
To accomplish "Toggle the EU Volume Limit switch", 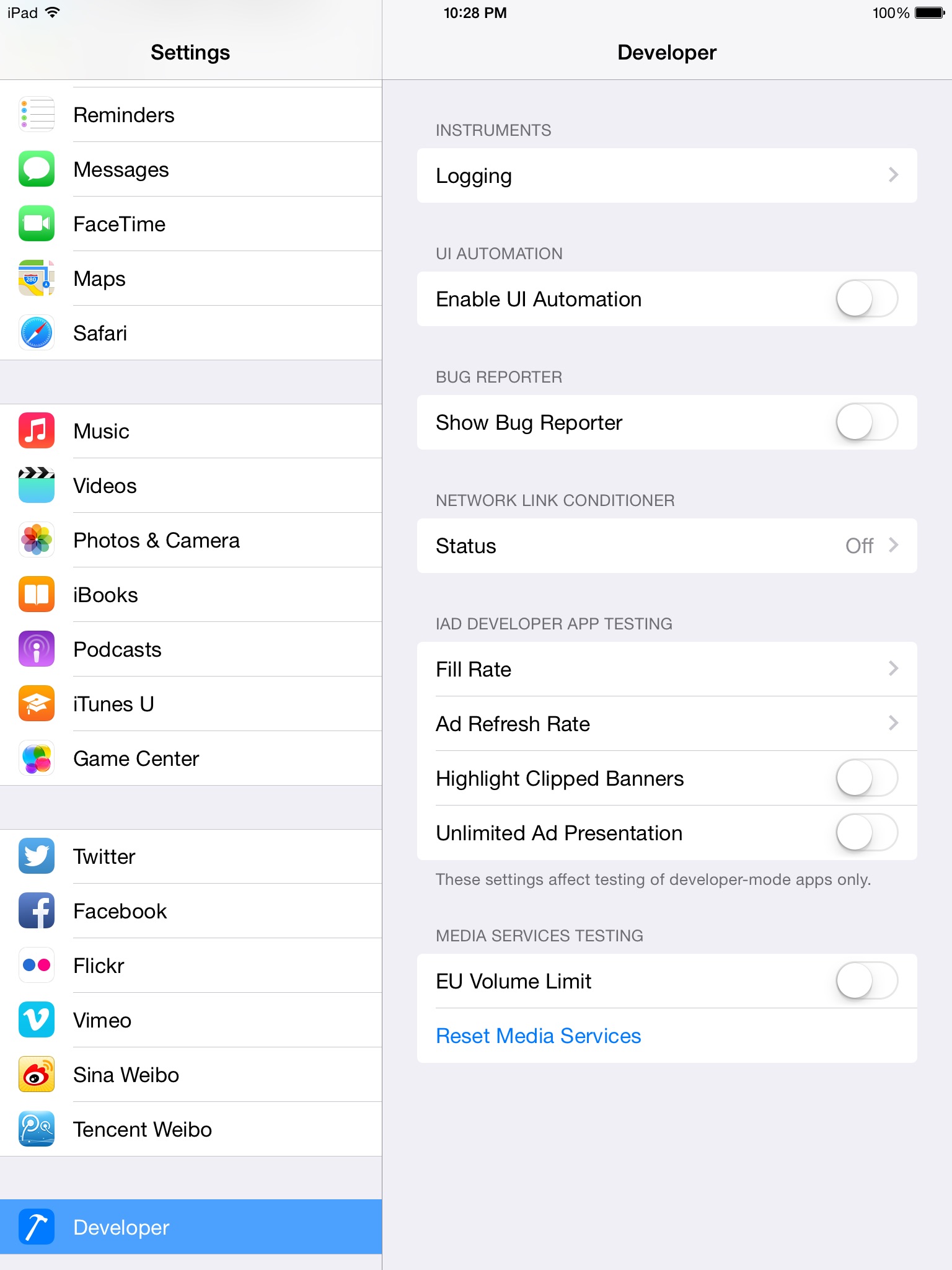I will [866, 981].
